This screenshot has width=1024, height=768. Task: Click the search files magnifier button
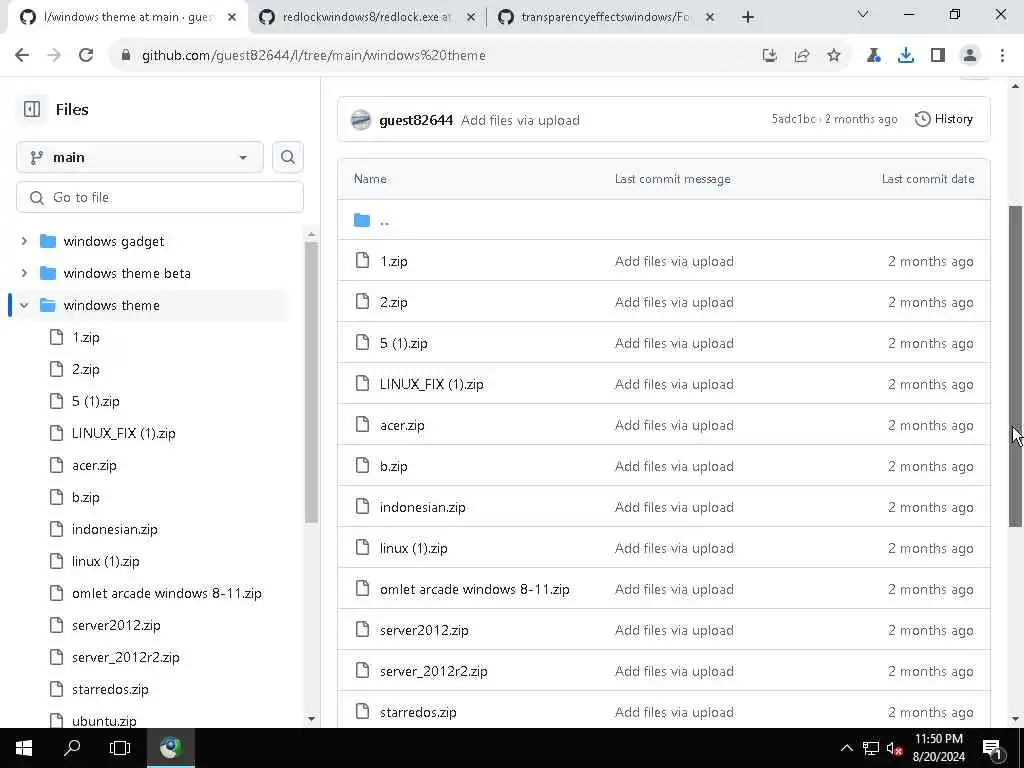pos(287,157)
